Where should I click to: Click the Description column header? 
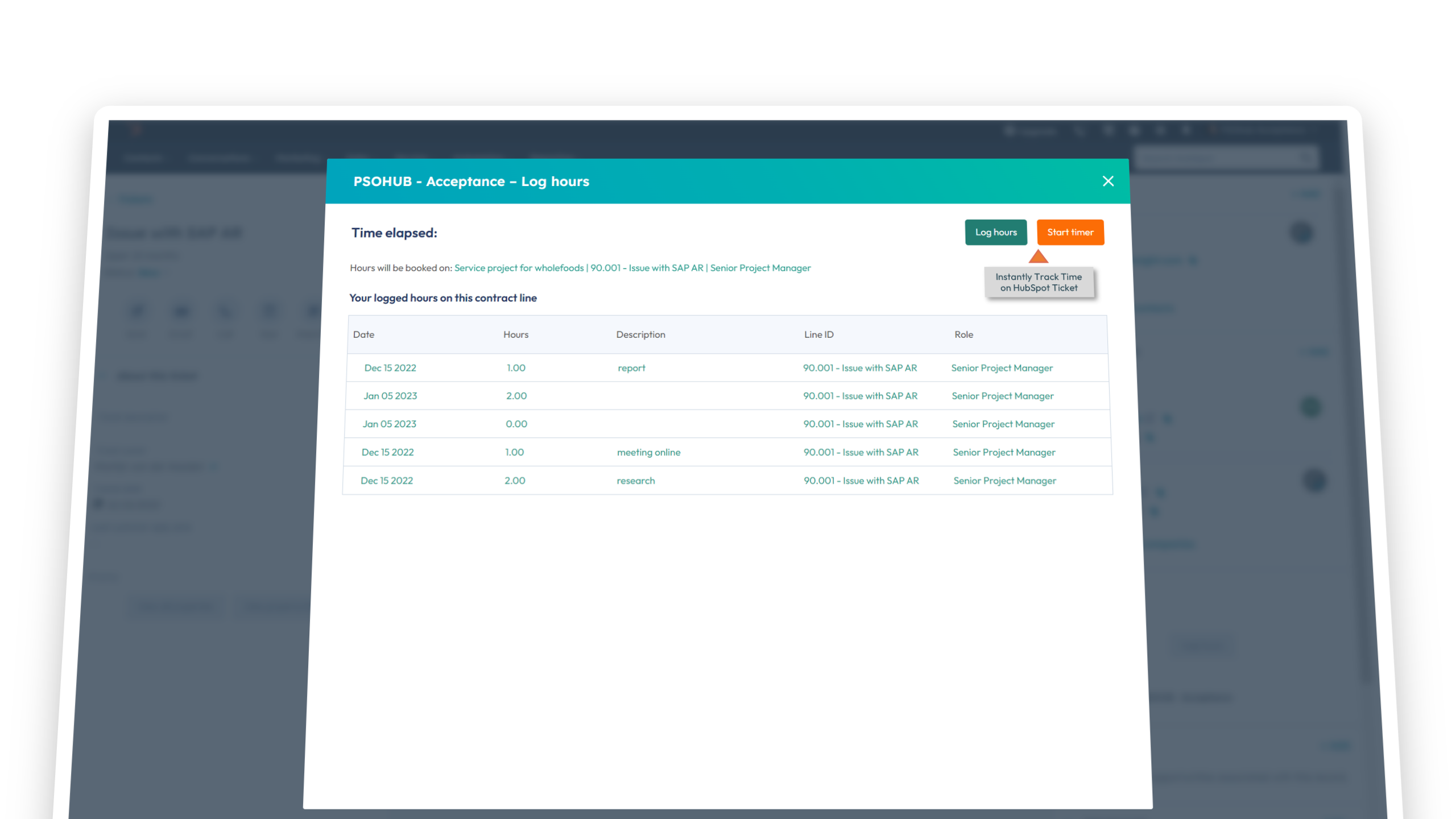640,334
